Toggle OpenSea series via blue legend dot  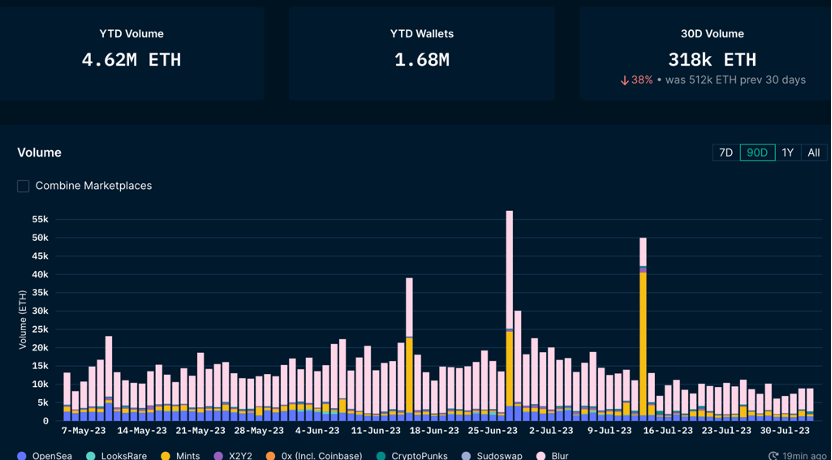22,456
